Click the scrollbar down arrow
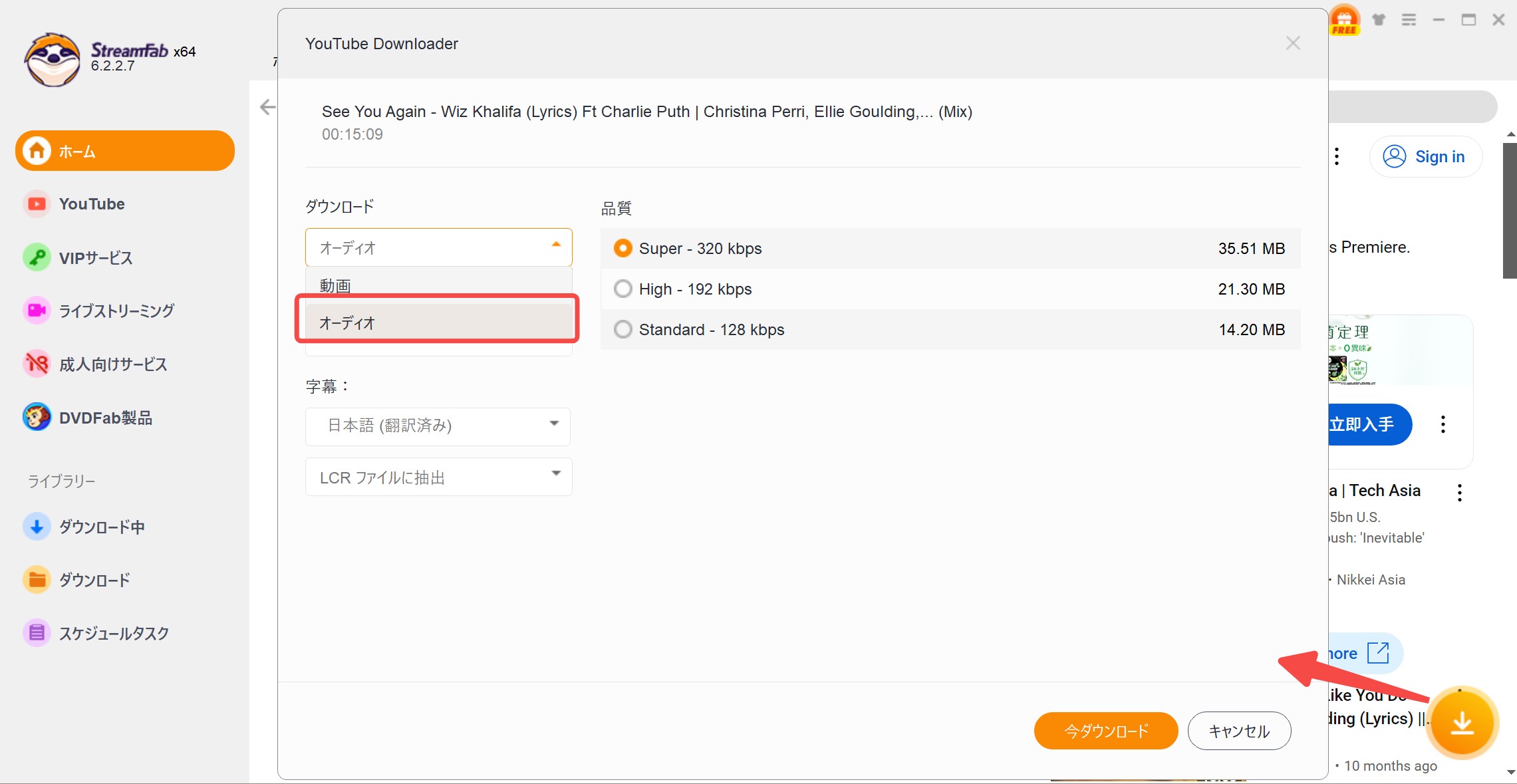The height and width of the screenshot is (784, 1517). (1510, 772)
